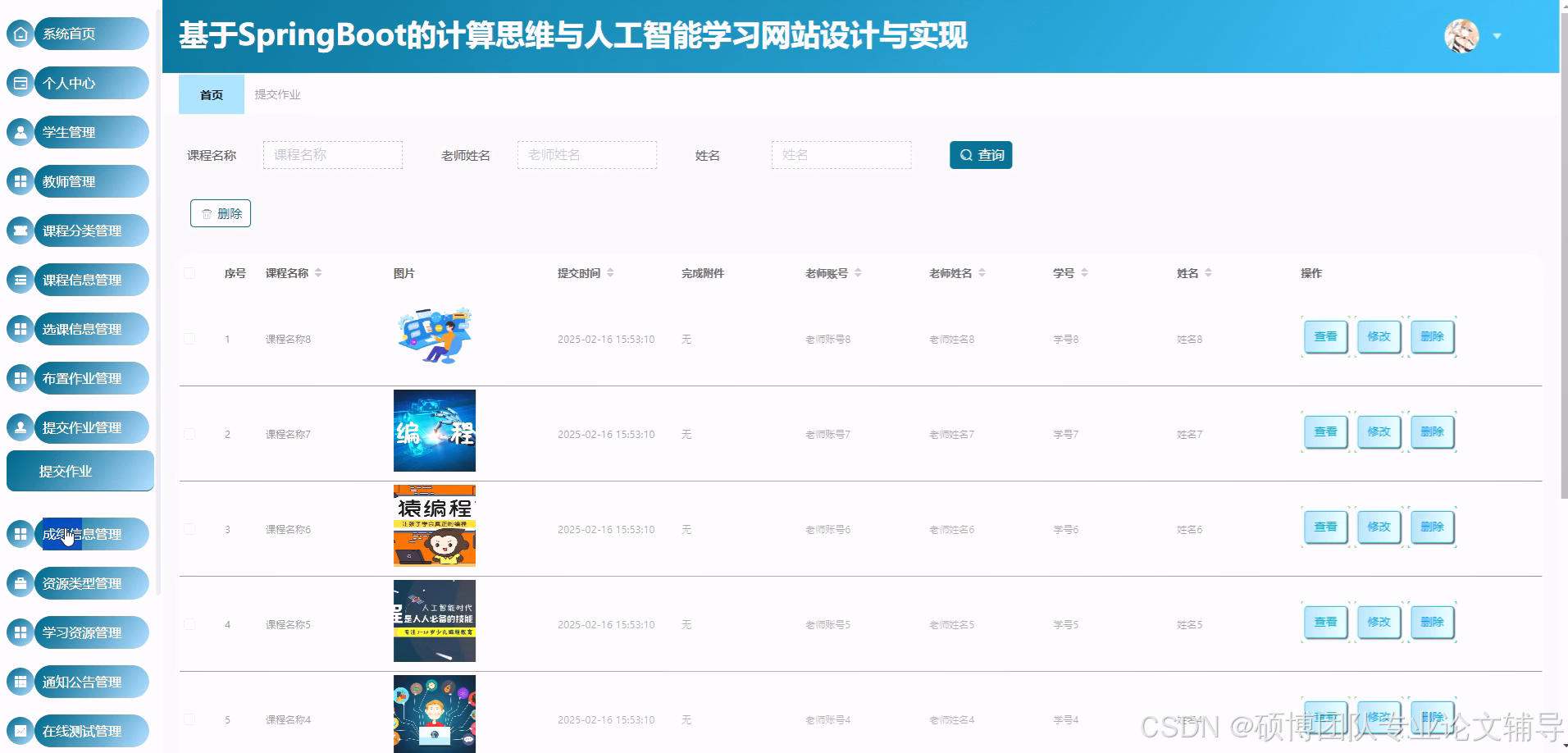Viewport: 1568px width, 753px height.
Task: Click the 学习资源管理 grid icon
Action: 21,632
